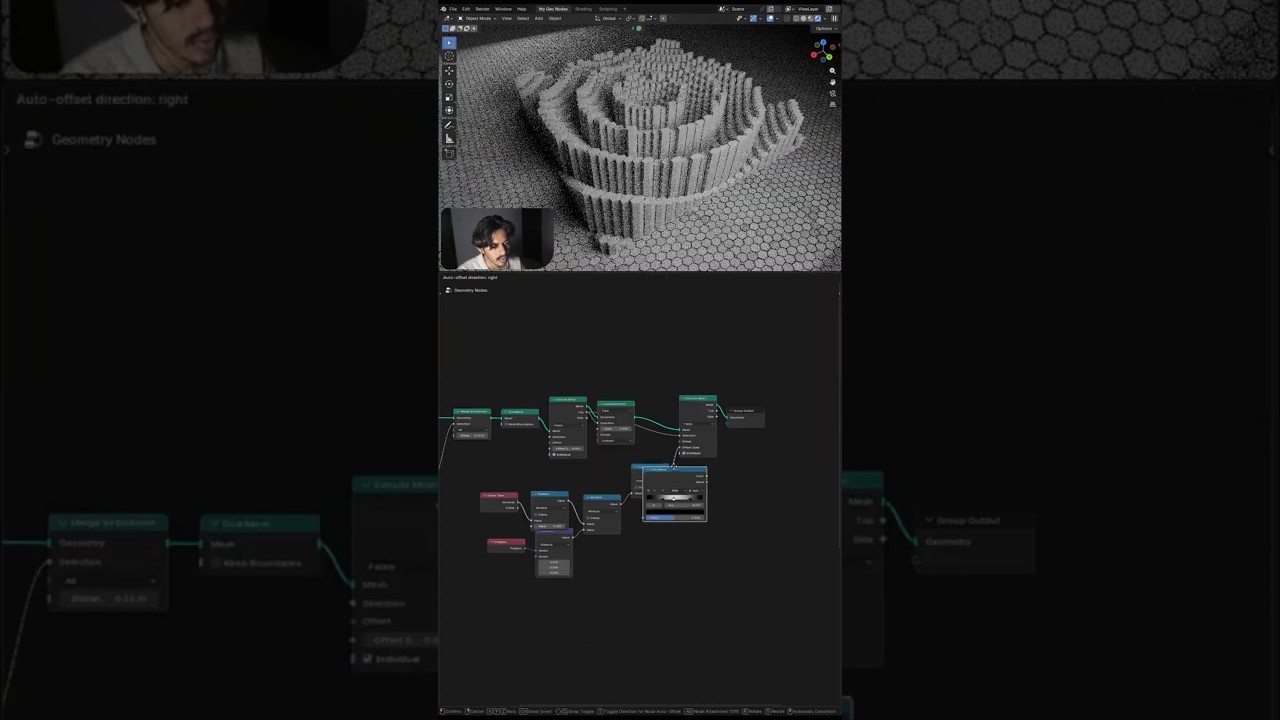
Task: Click the new scene icon beside Scene field
Action: (x=771, y=9)
